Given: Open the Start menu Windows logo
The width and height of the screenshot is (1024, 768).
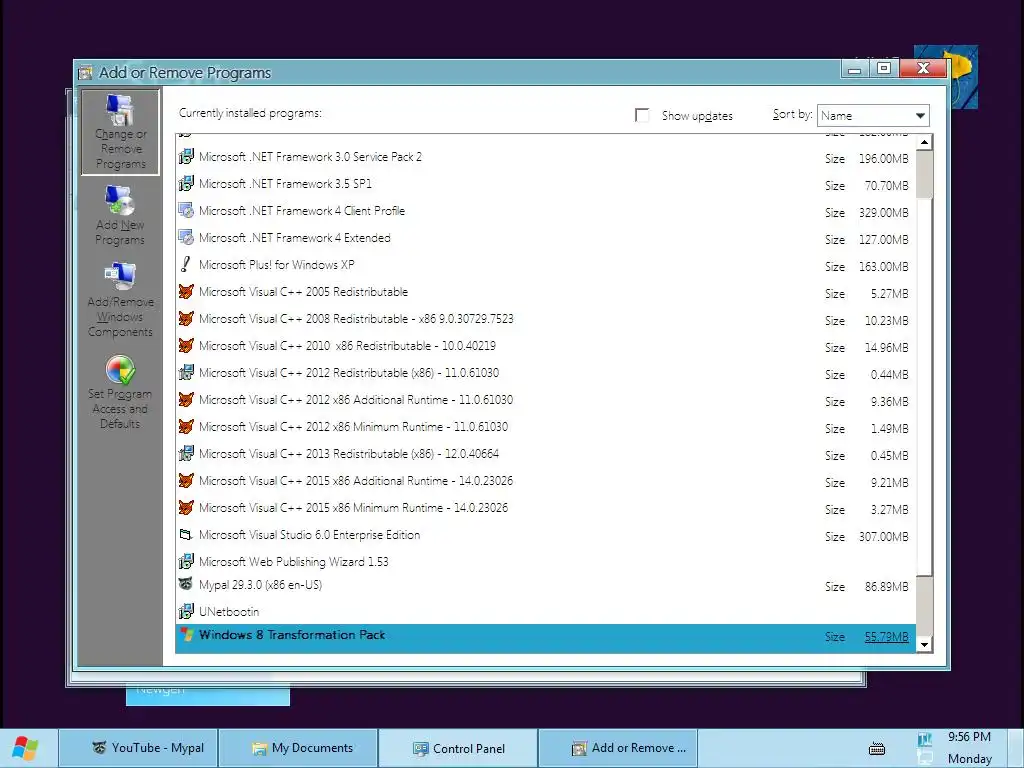Looking at the screenshot, I should tap(25, 748).
